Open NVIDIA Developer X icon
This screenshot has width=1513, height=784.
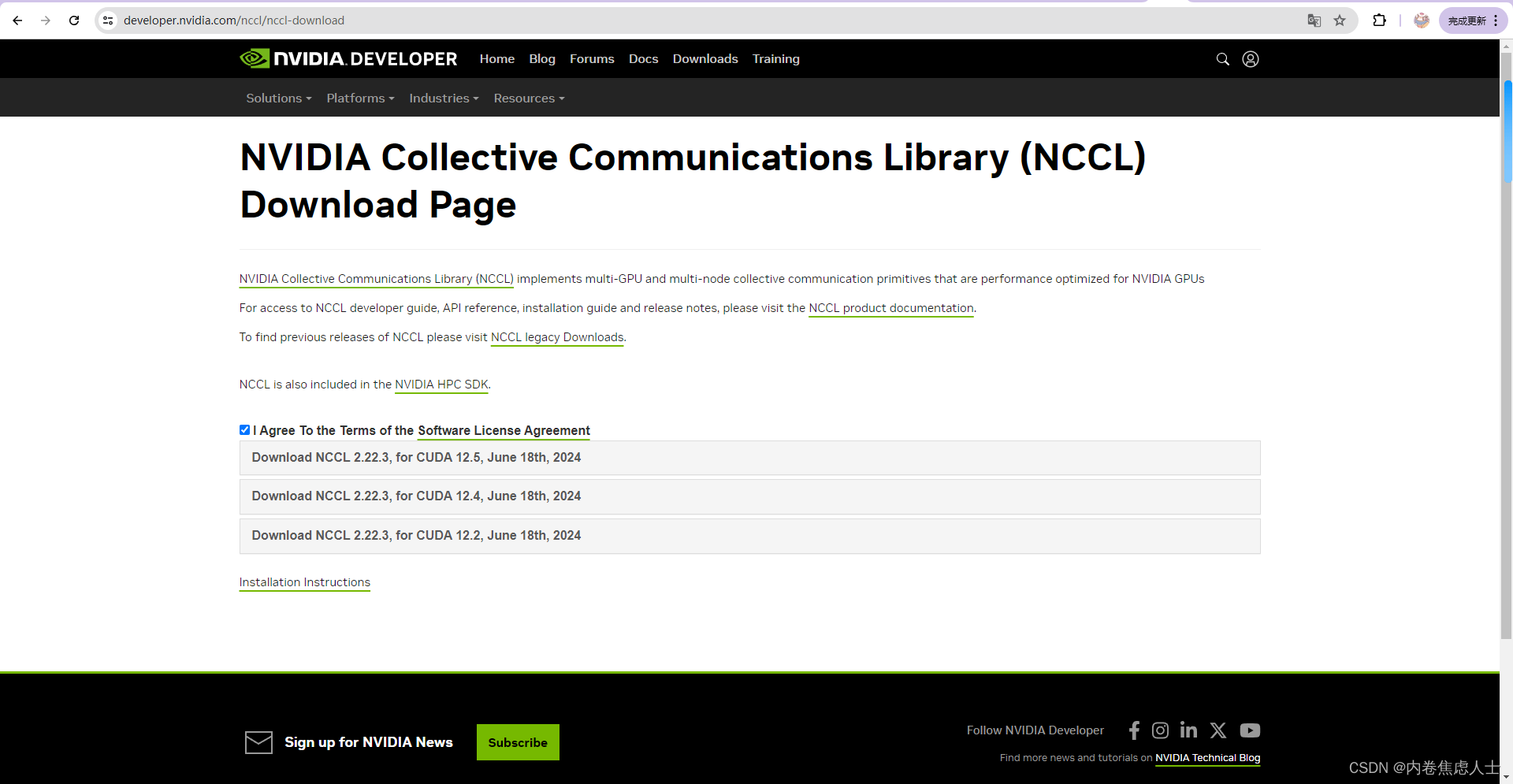click(x=1218, y=730)
